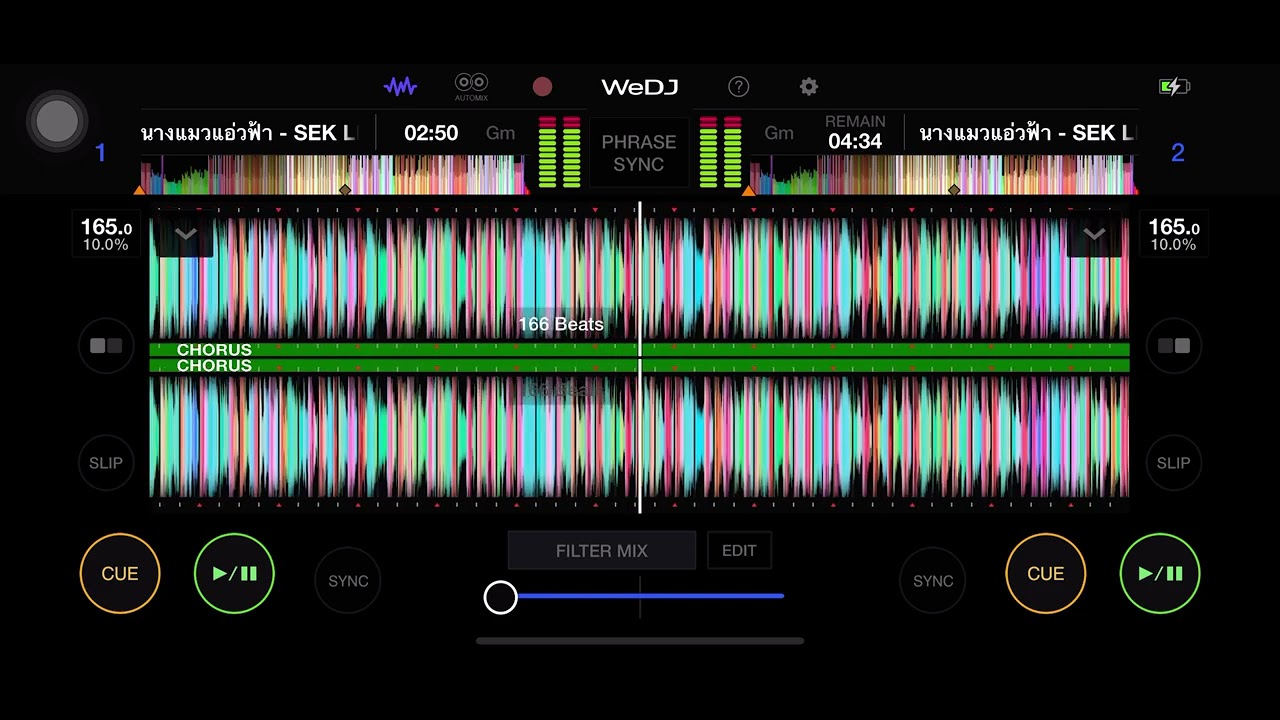Open the waveform view icon
1280x720 pixels.
point(400,86)
